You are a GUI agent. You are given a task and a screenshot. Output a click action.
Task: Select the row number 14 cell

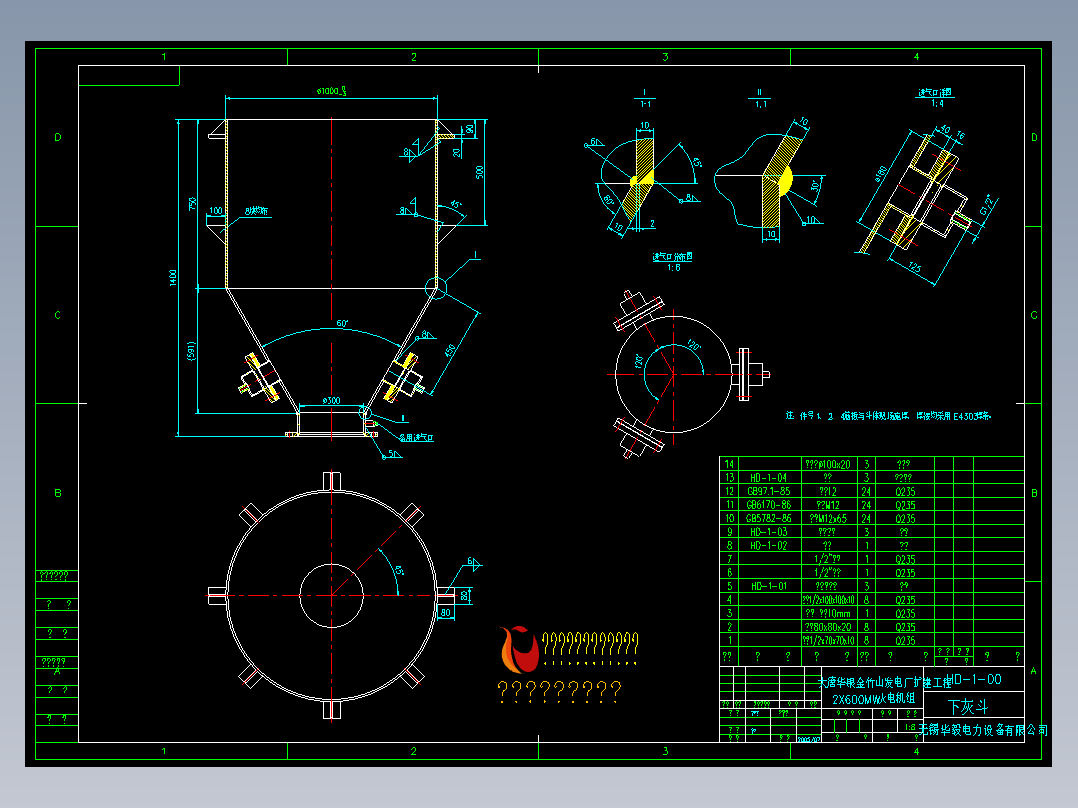tap(729, 464)
